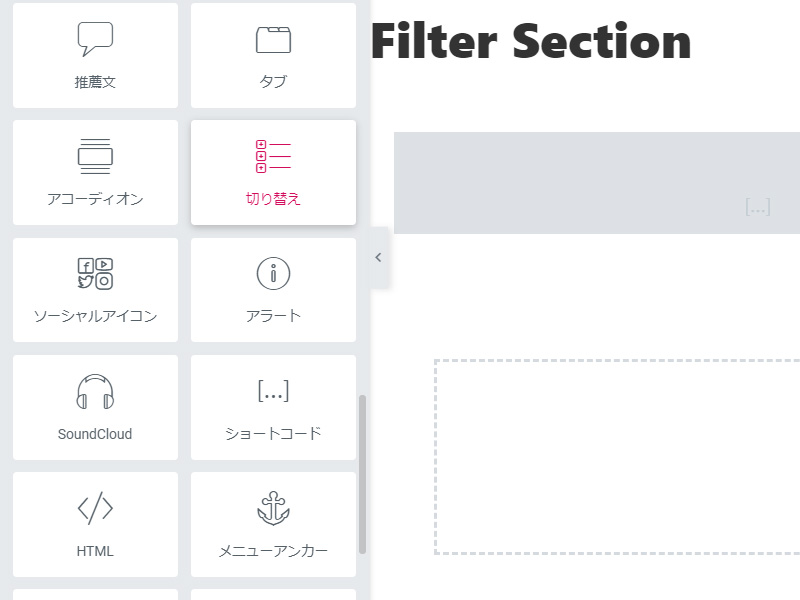The height and width of the screenshot is (600, 800).
Task: Select the タブ tabs widget icon
Action: (273, 40)
